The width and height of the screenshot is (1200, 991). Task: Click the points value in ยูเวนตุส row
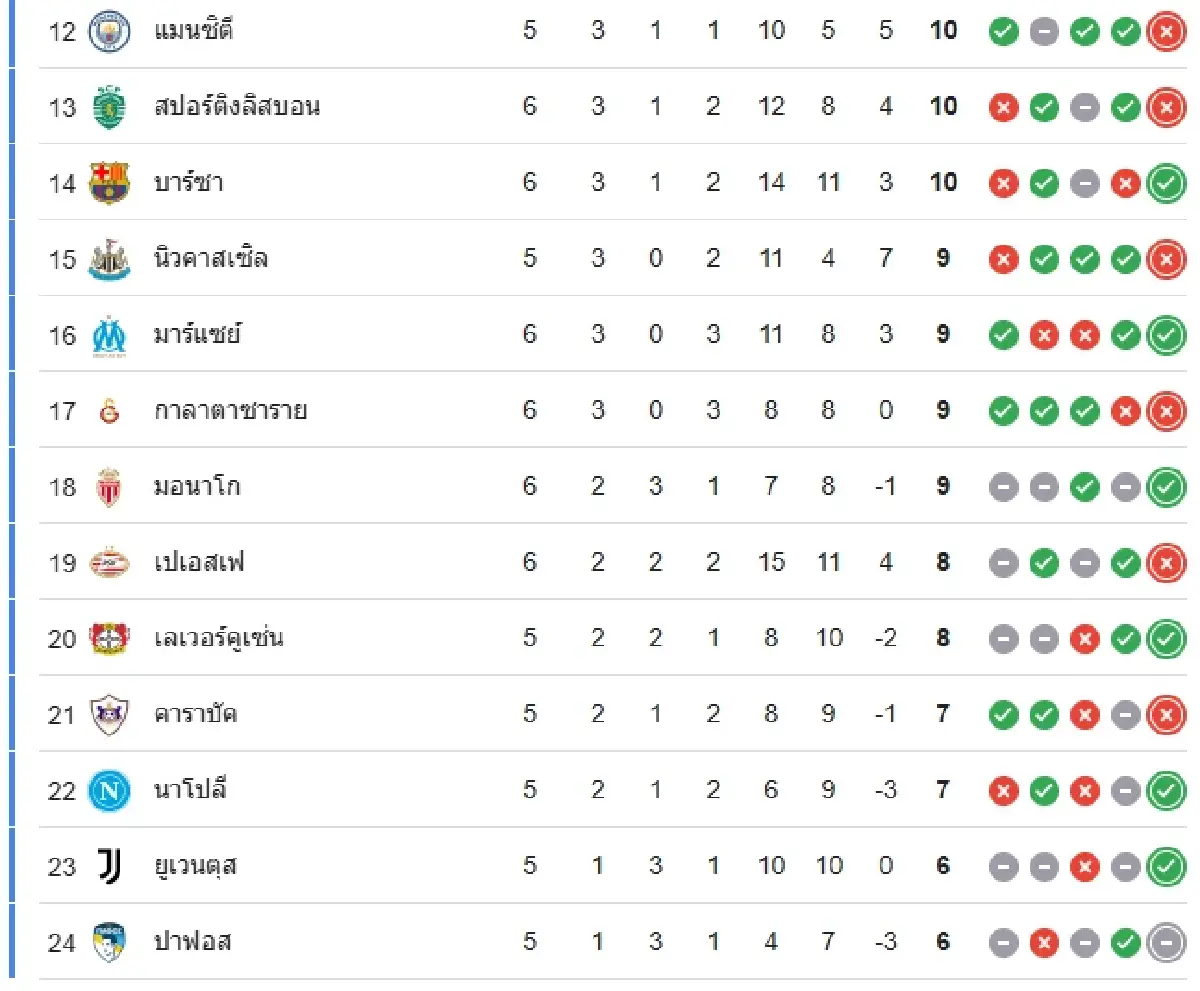pyautogui.click(x=943, y=866)
